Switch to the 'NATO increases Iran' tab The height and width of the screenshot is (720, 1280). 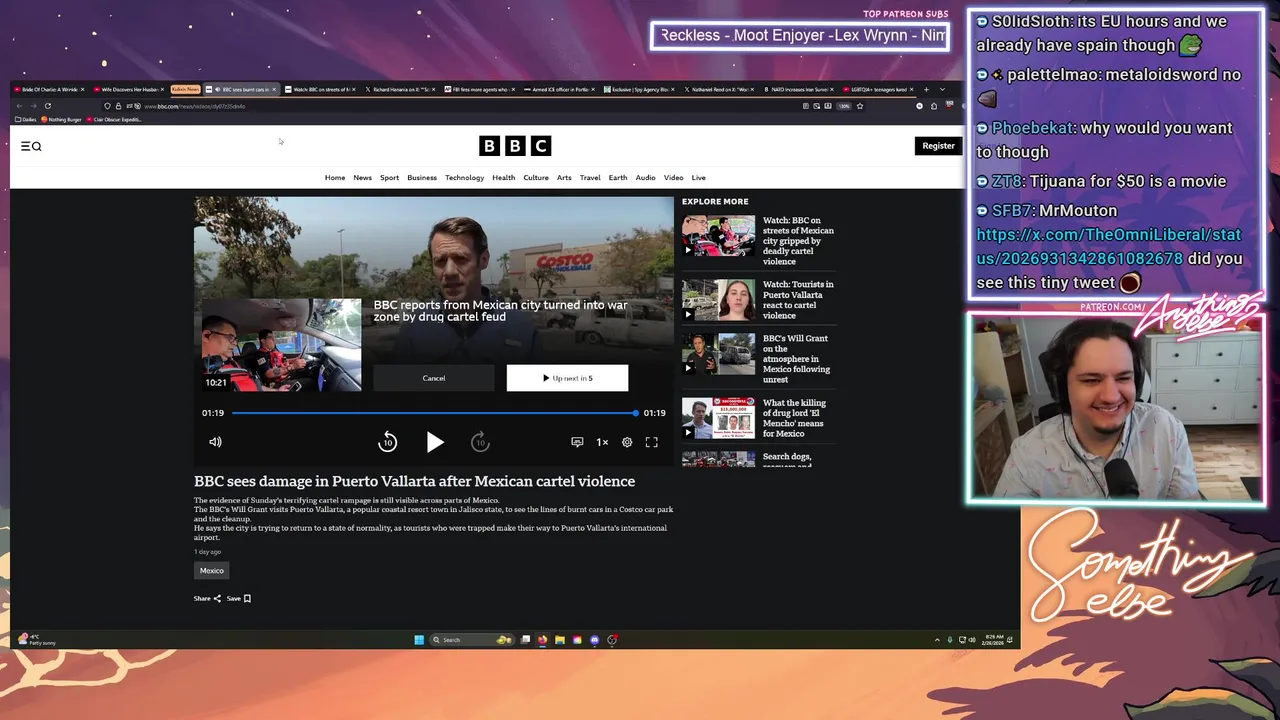(798, 89)
